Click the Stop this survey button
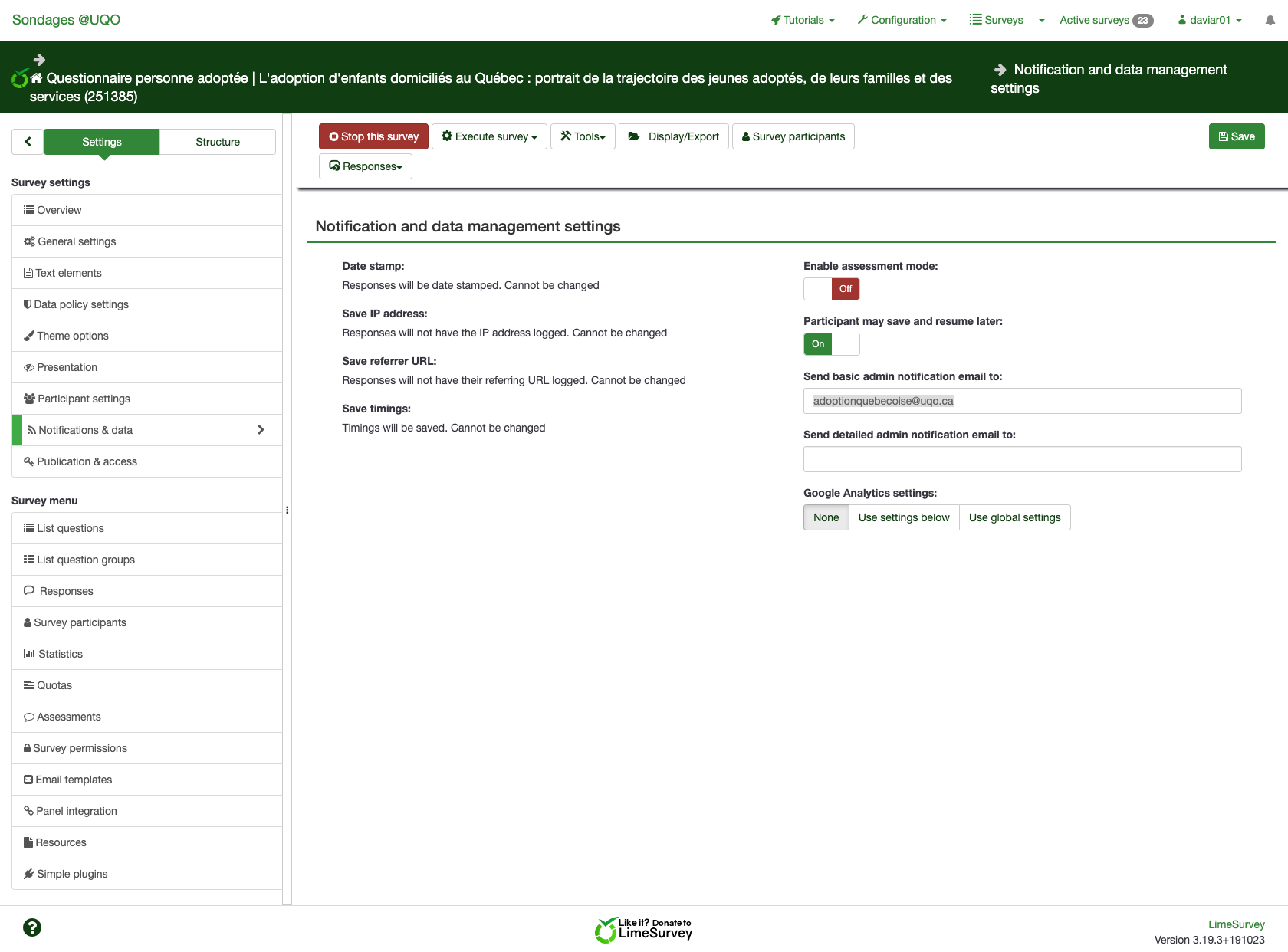Image resolution: width=1288 pixels, height=952 pixels. click(x=373, y=136)
